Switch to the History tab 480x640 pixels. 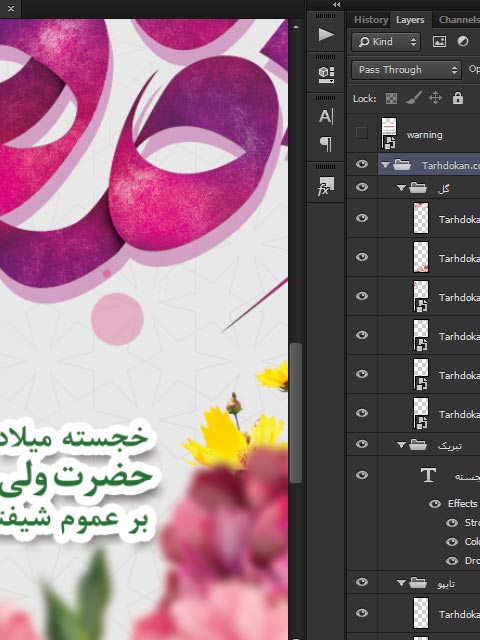(x=371, y=20)
